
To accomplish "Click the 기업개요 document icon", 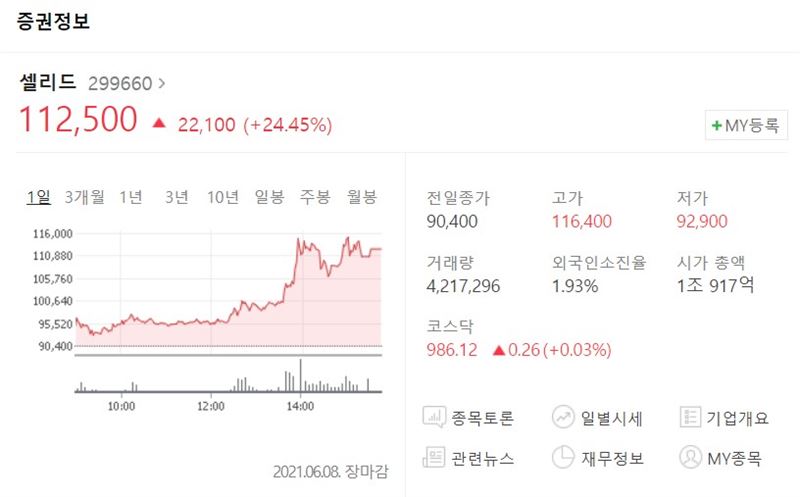I will click(690, 417).
